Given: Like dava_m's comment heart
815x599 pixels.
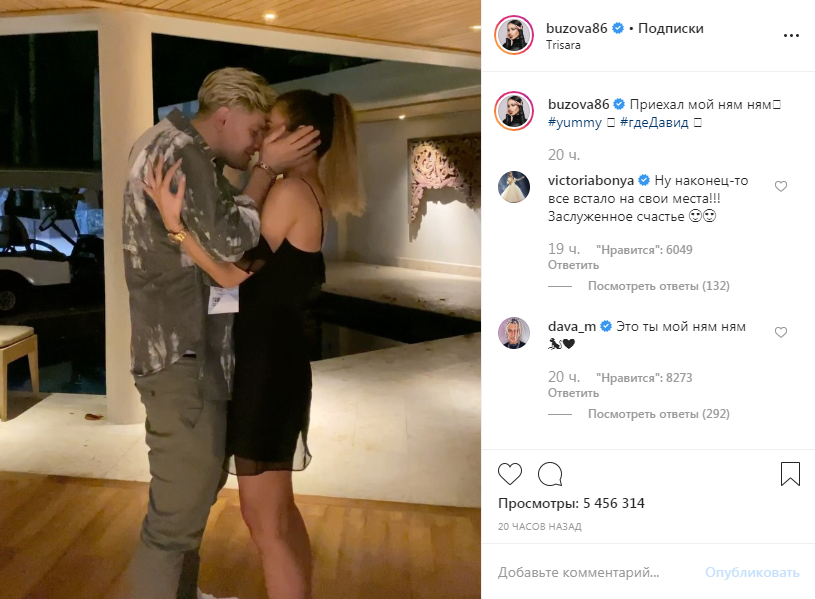Looking at the screenshot, I should pyautogui.click(x=781, y=332).
